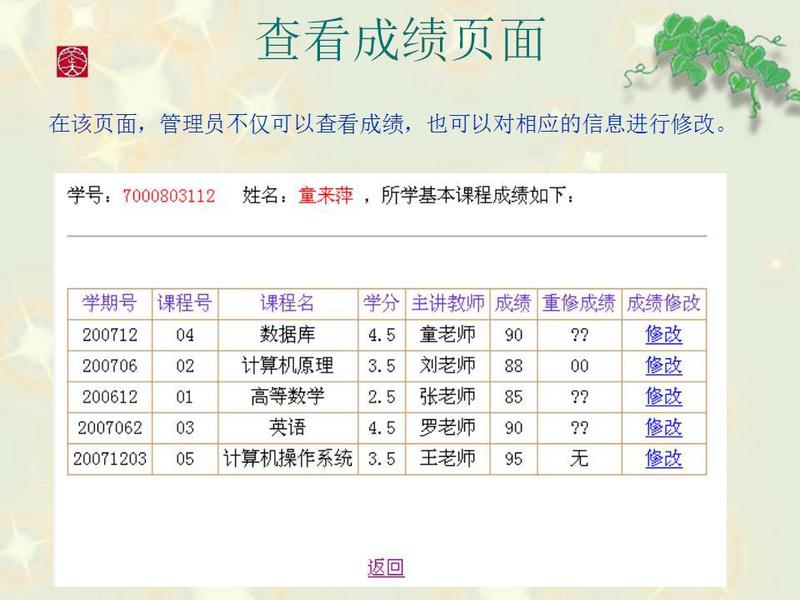Click term cell 200712
This screenshot has width=800, height=600.
(x=110, y=335)
